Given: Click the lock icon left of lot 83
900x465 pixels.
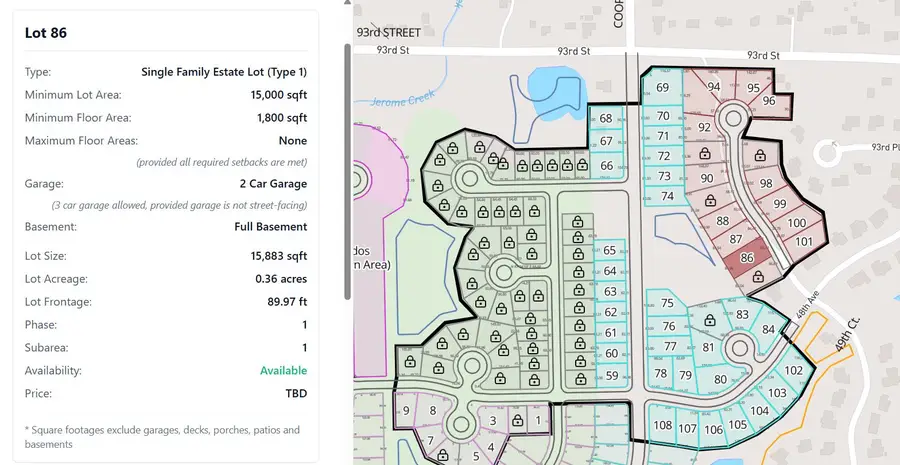Looking at the screenshot, I should [710, 320].
